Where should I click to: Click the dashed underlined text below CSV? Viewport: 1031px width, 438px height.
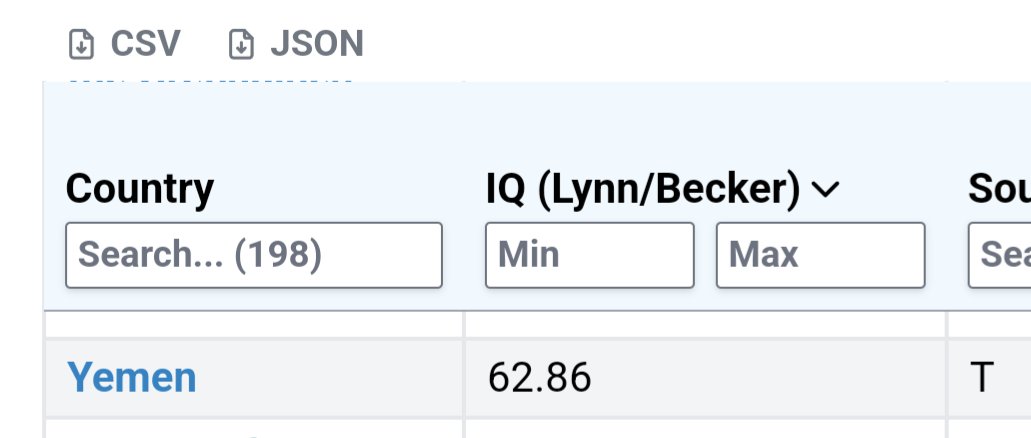210,82
